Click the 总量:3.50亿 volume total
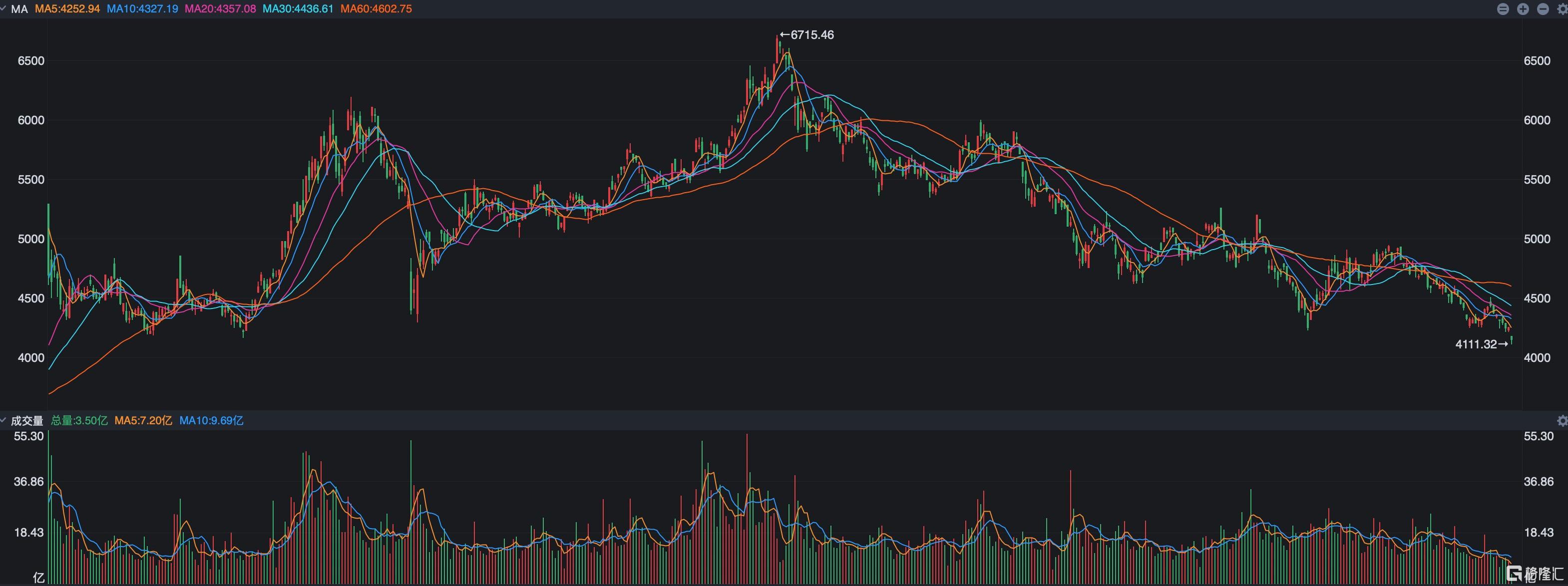The height and width of the screenshot is (586, 1568). [x=79, y=420]
